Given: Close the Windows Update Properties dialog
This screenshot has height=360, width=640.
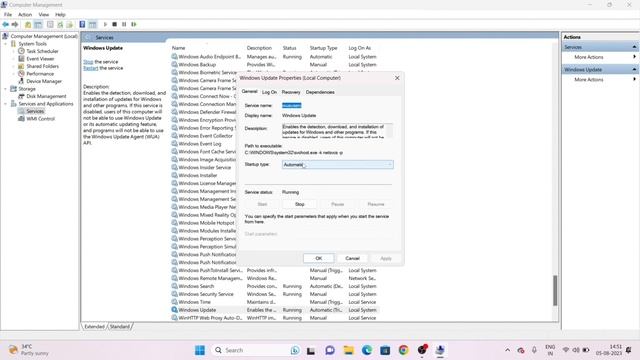Looking at the screenshot, I should 397,78.
